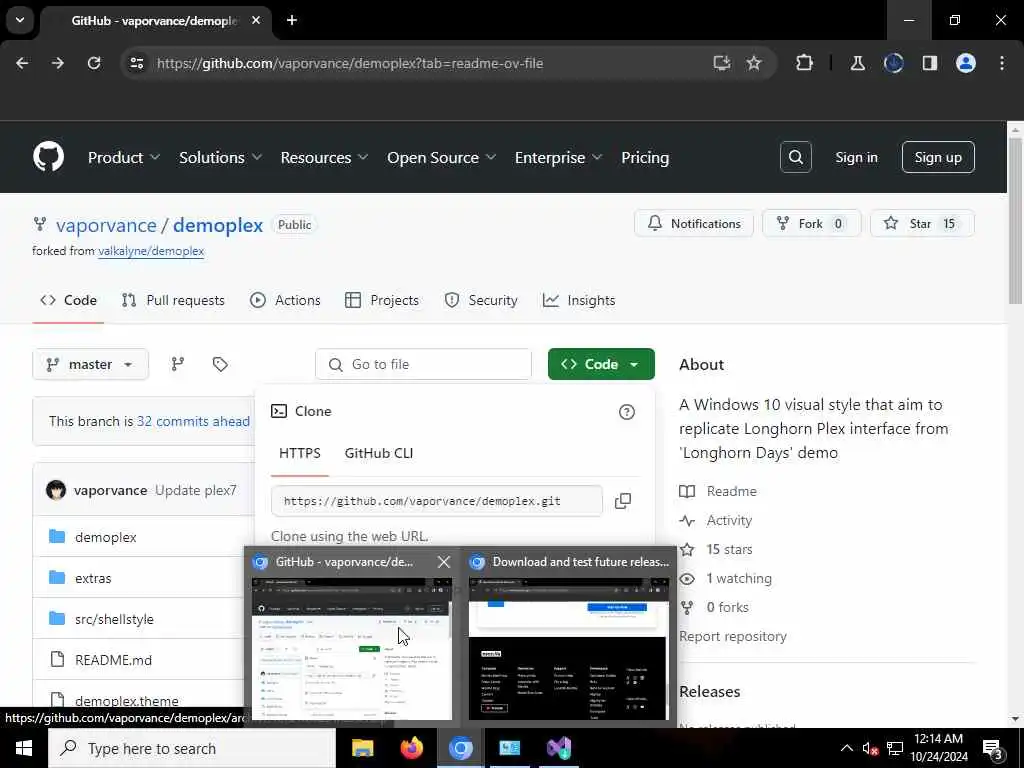Open the master branch selector
This screenshot has width=1024, height=768.
90,364
